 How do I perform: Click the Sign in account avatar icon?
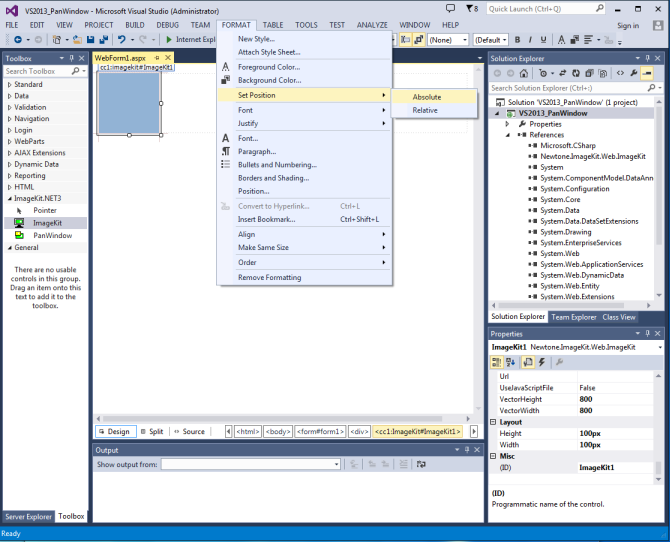pos(658,26)
